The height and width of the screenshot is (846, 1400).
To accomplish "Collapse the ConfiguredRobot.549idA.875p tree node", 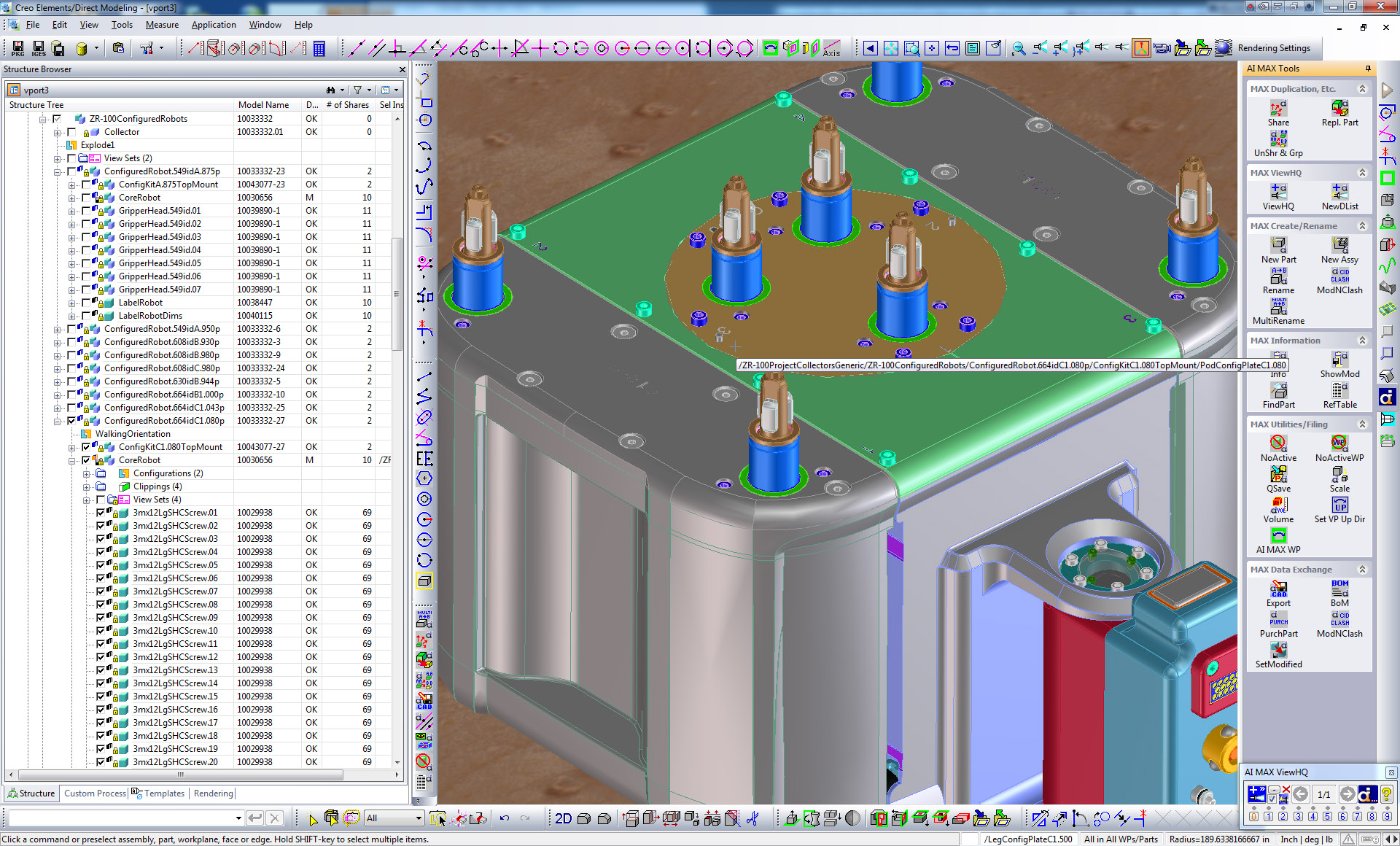I will 57,171.
